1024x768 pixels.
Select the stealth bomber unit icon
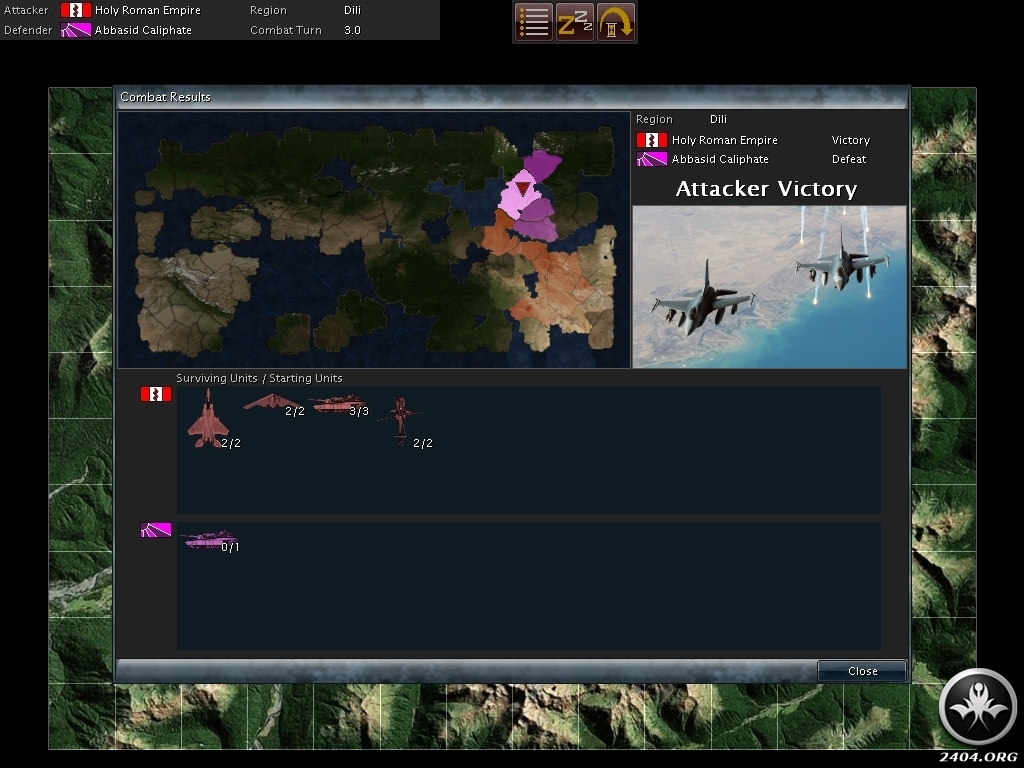[x=272, y=402]
